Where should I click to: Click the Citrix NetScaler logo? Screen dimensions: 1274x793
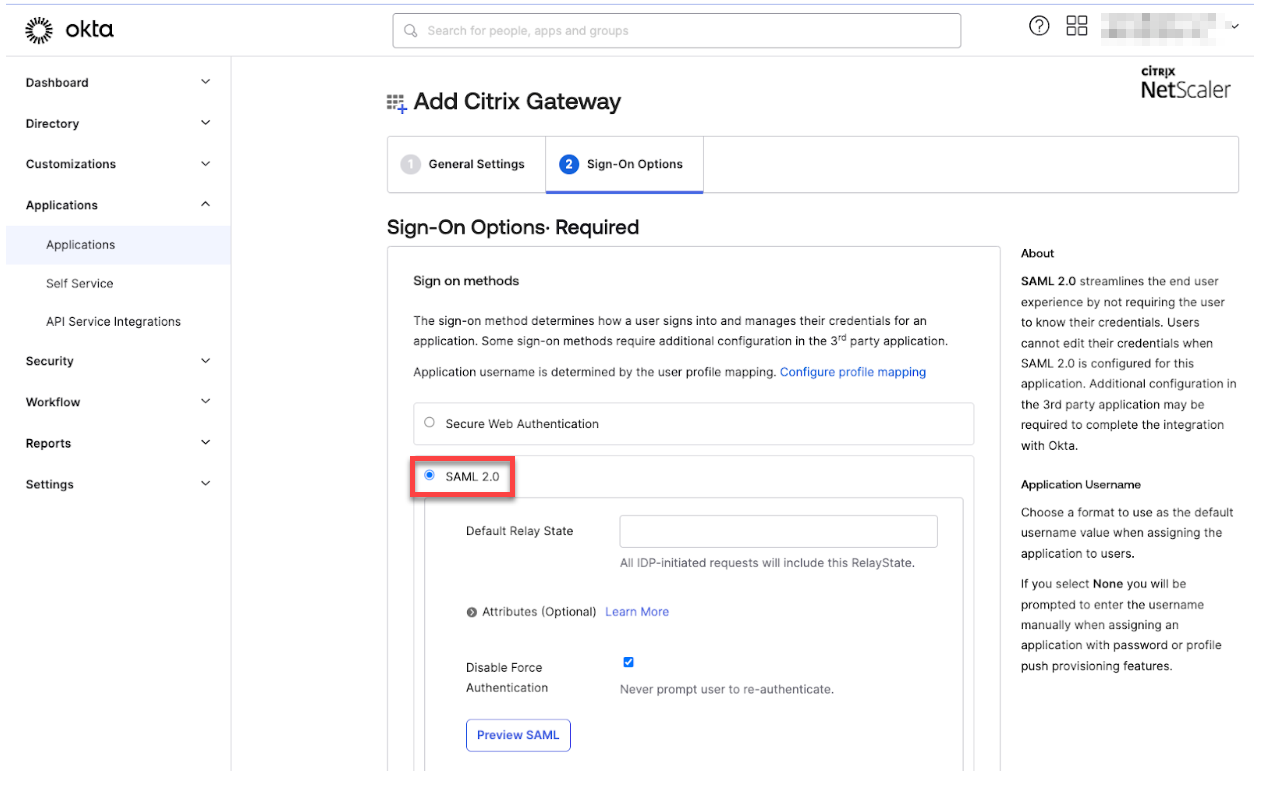1185,83
